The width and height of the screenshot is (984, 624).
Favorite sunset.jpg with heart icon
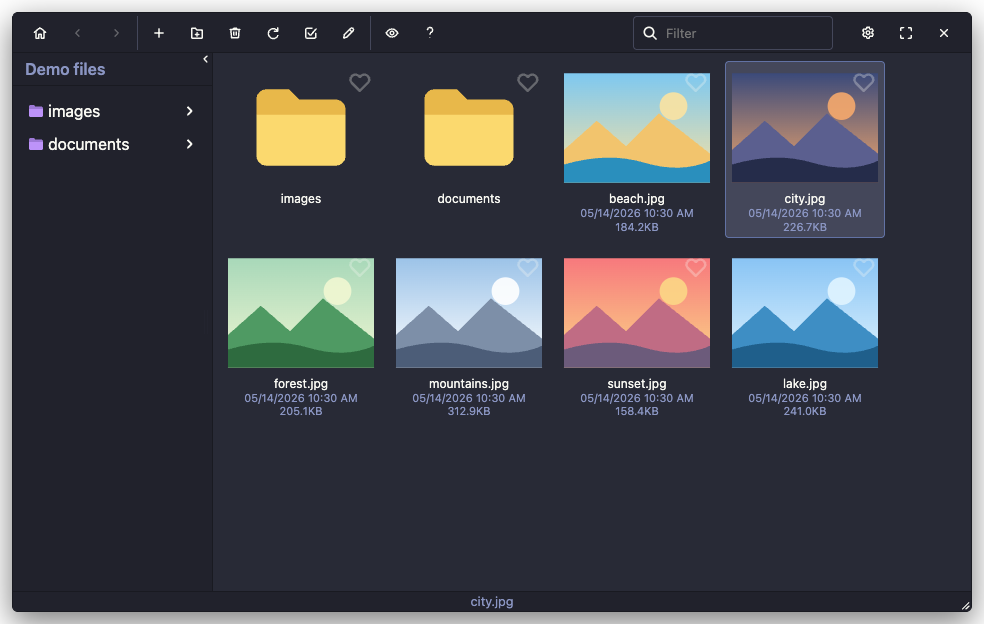[x=695, y=267]
